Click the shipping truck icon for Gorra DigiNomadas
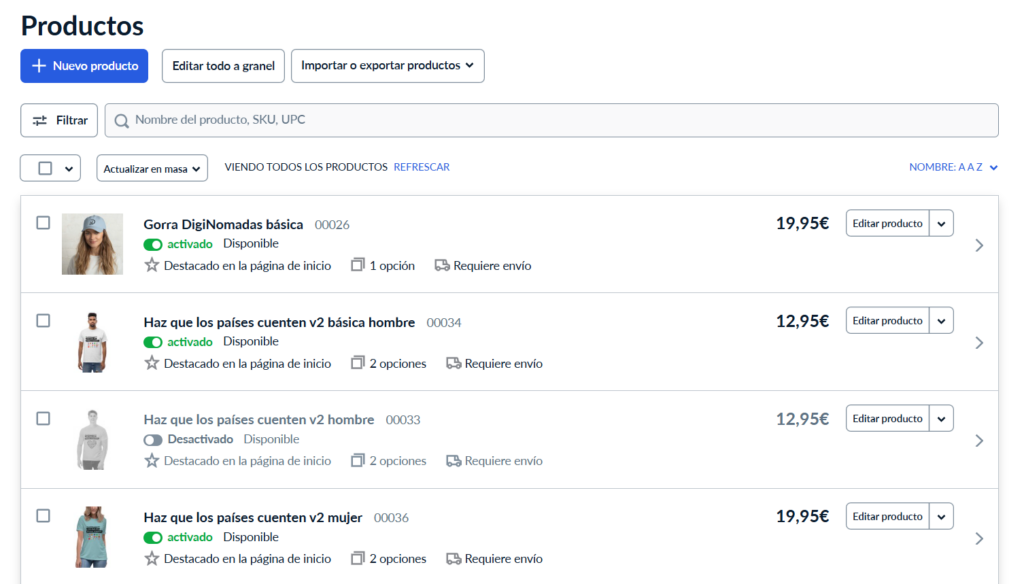The height and width of the screenshot is (584, 1024). pyautogui.click(x=442, y=265)
